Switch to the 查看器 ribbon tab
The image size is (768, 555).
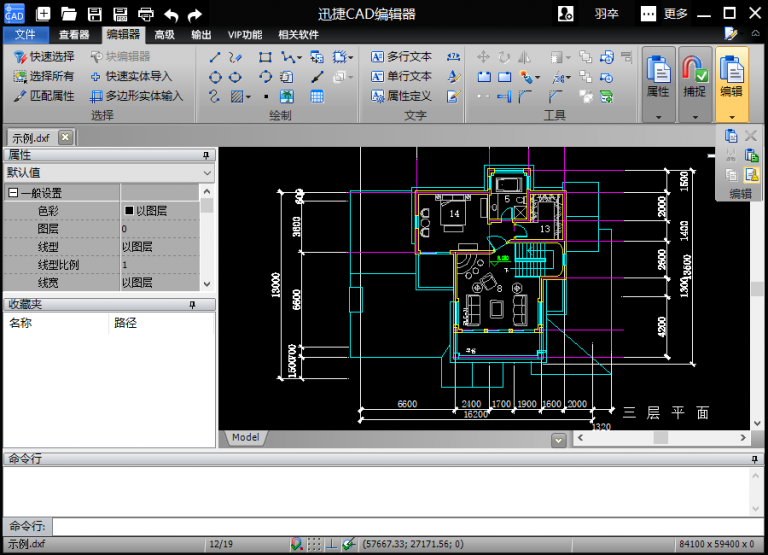[x=74, y=34]
